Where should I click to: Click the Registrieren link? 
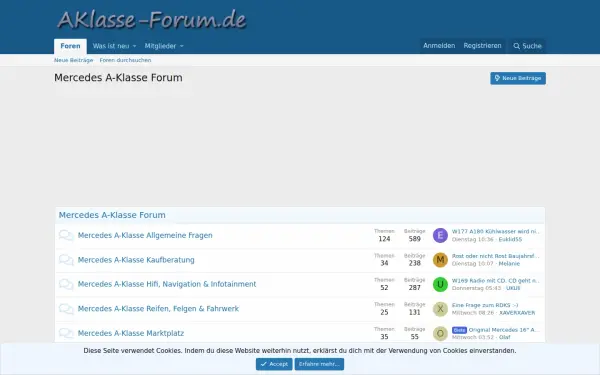click(482, 46)
